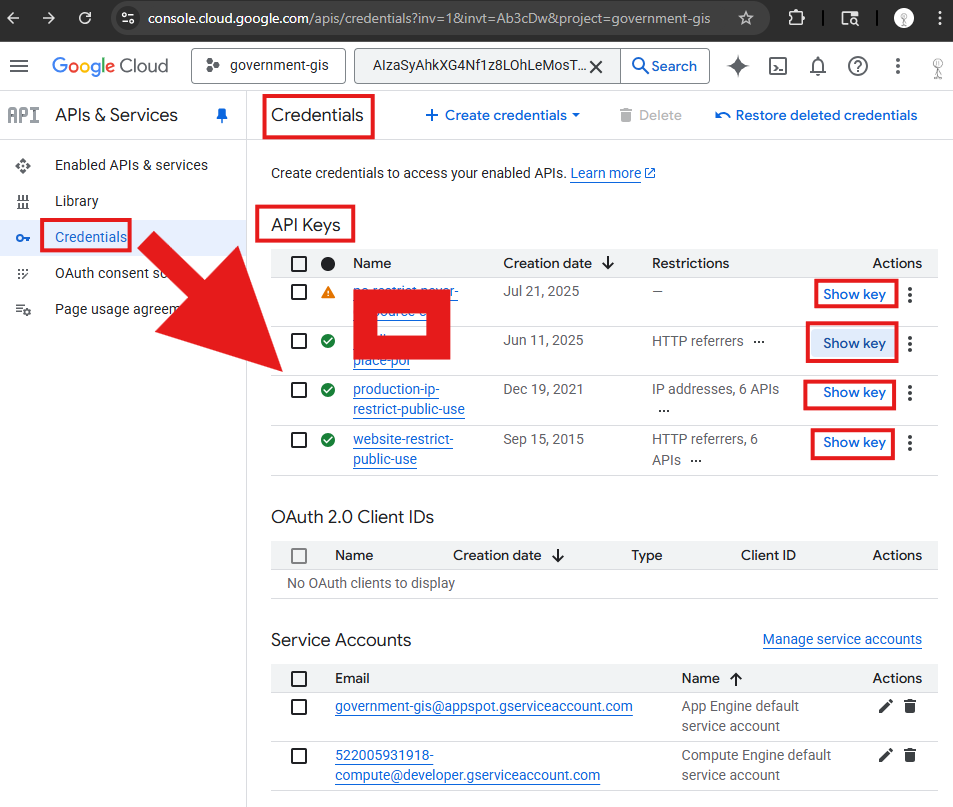This screenshot has height=807, width=953.
Task: Expand HTTP referrers, 6 APIs restriction ellipsis
Action: pyautogui.click(x=696, y=461)
